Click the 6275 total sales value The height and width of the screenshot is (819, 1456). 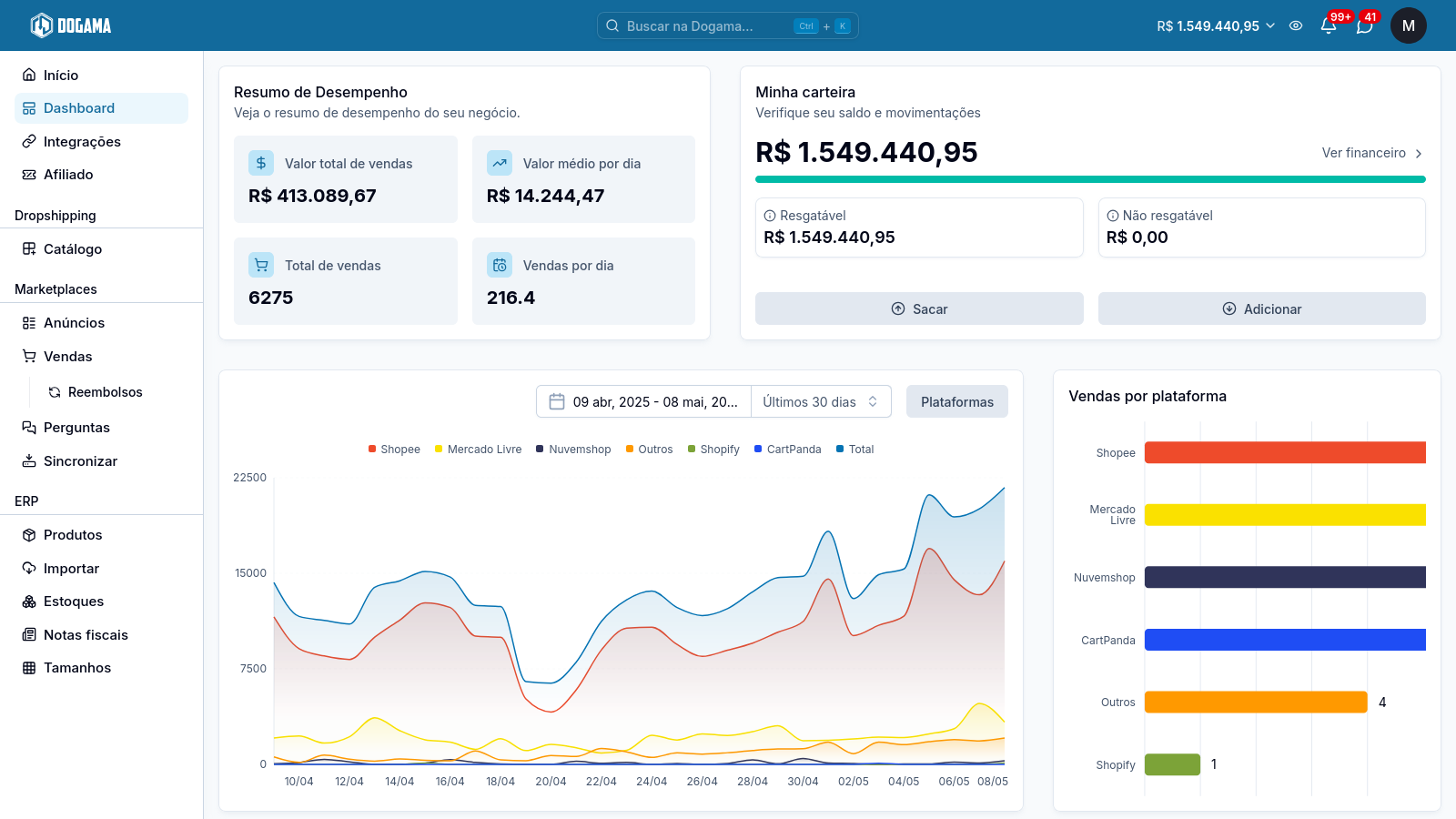point(271,298)
